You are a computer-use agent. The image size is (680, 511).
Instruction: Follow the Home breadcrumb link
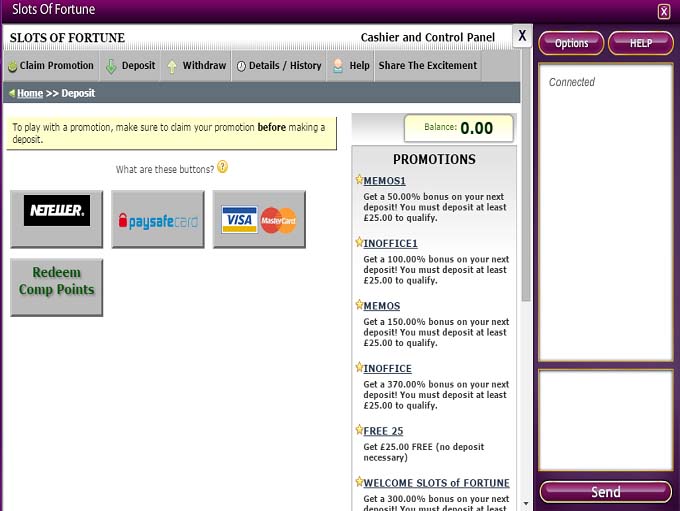pos(30,93)
